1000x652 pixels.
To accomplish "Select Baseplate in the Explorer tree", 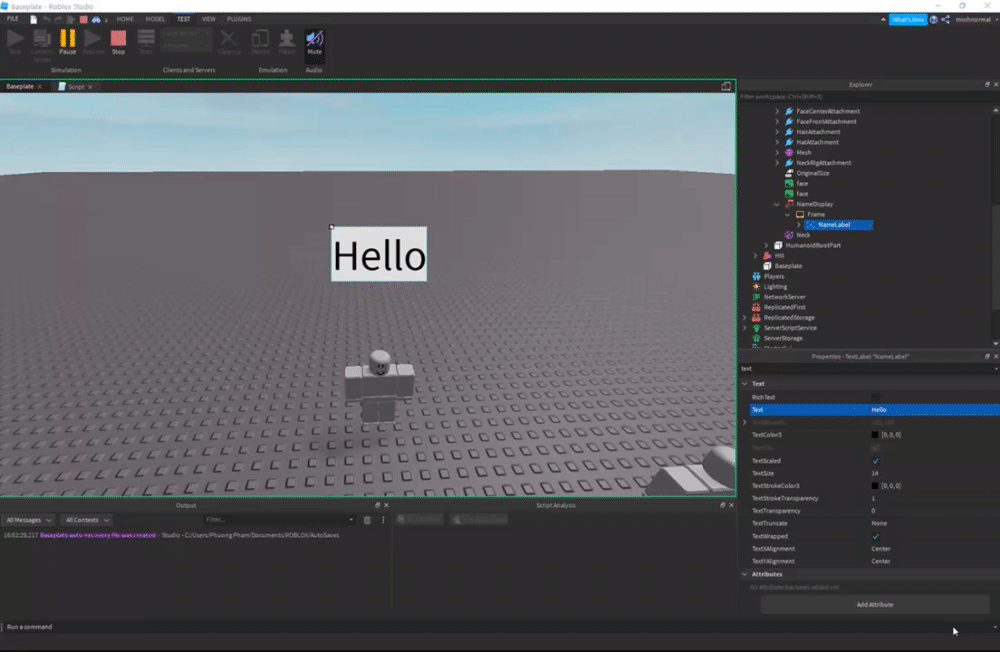I will click(788, 266).
